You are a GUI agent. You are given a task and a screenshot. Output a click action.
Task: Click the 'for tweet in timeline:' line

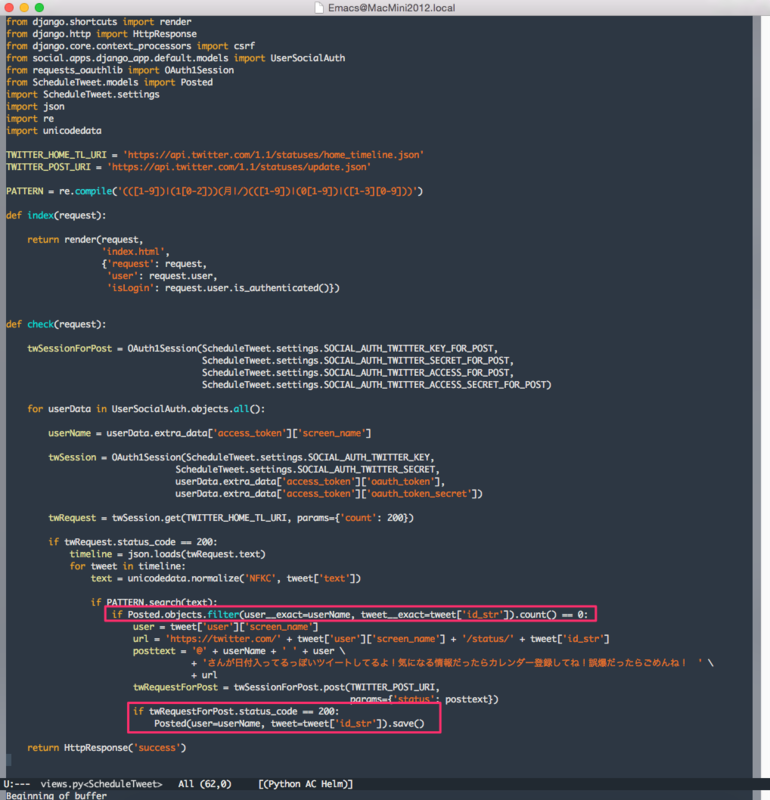pos(128,566)
